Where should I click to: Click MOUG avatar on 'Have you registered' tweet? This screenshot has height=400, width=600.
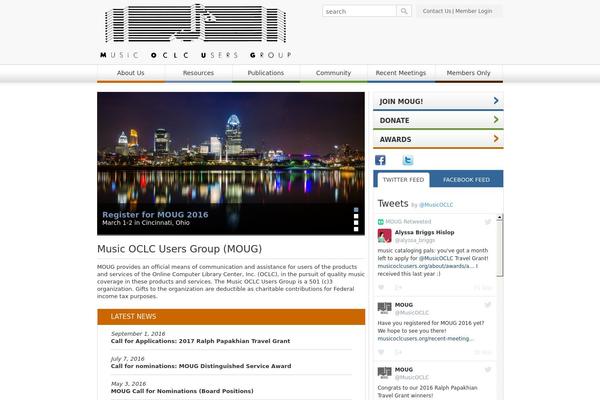(x=384, y=308)
